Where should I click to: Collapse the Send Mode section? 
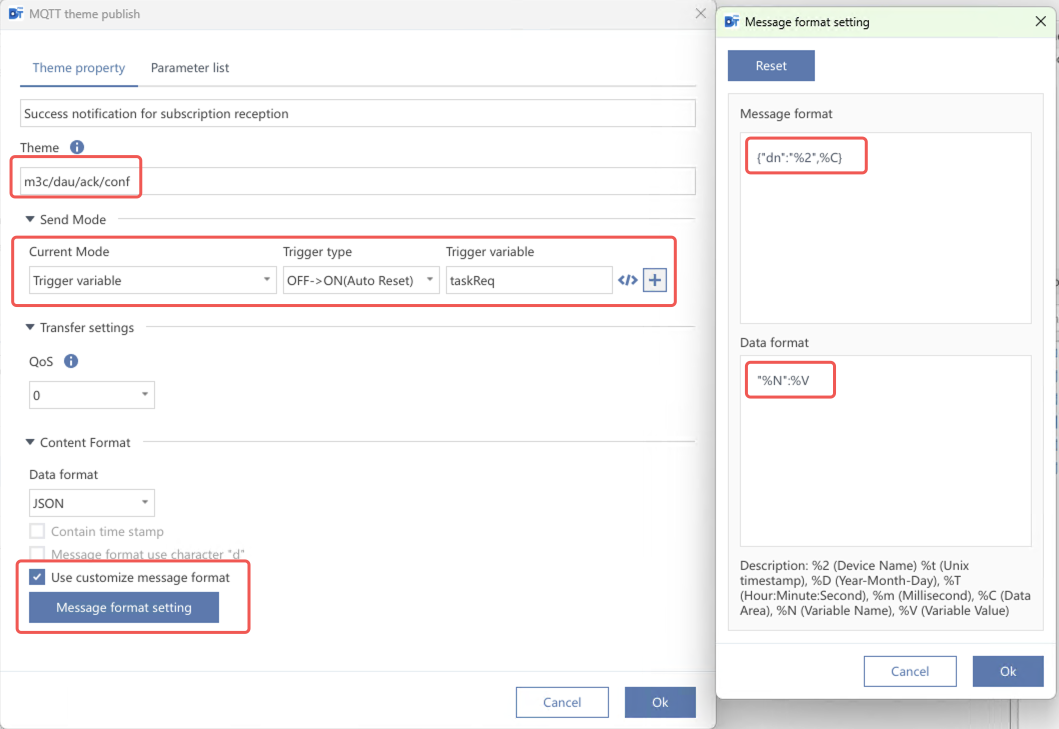[x=30, y=219]
